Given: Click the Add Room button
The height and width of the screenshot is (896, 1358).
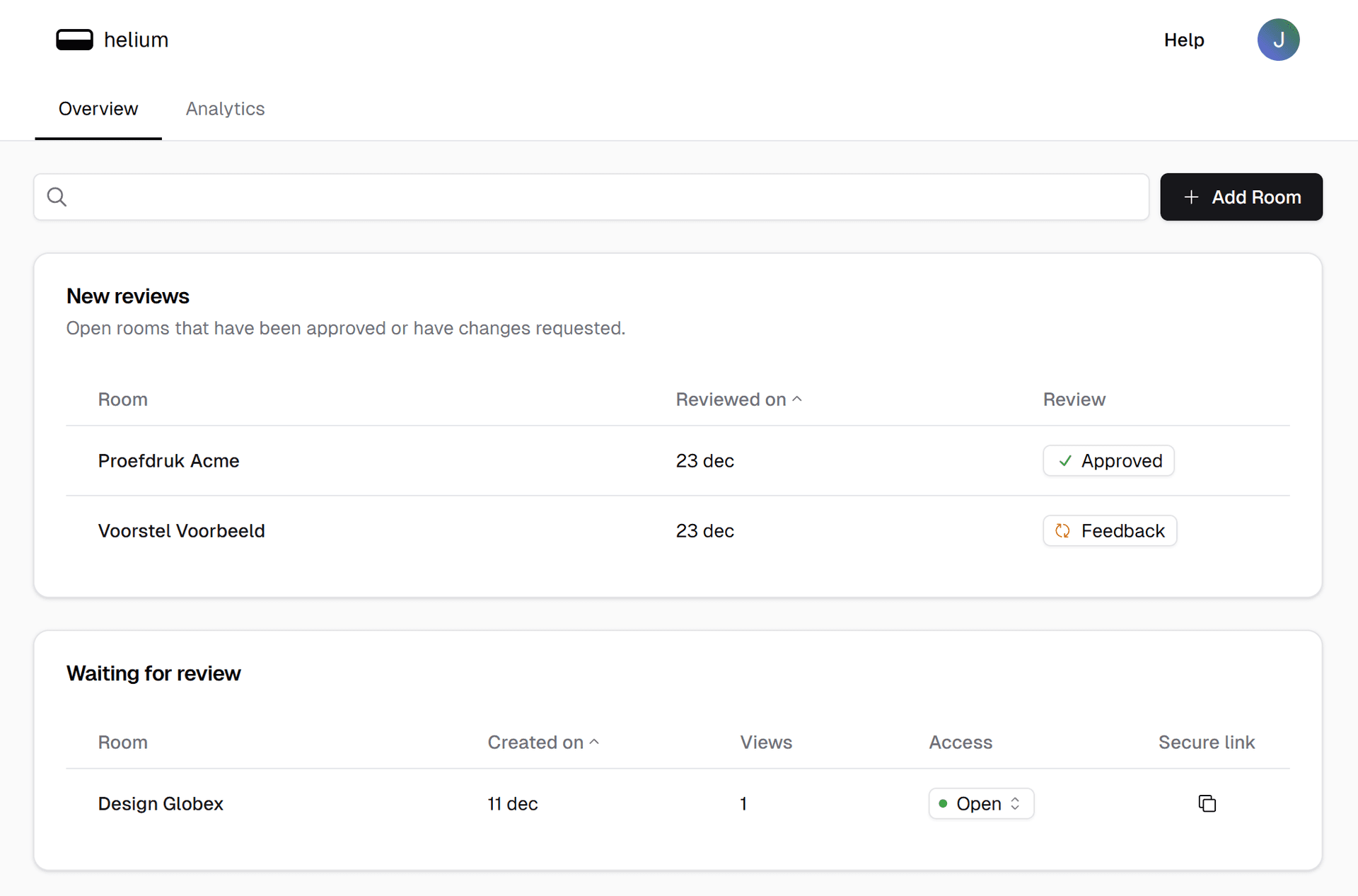Looking at the screenshot, I should pyautogui.click(x=1241, y=197).
